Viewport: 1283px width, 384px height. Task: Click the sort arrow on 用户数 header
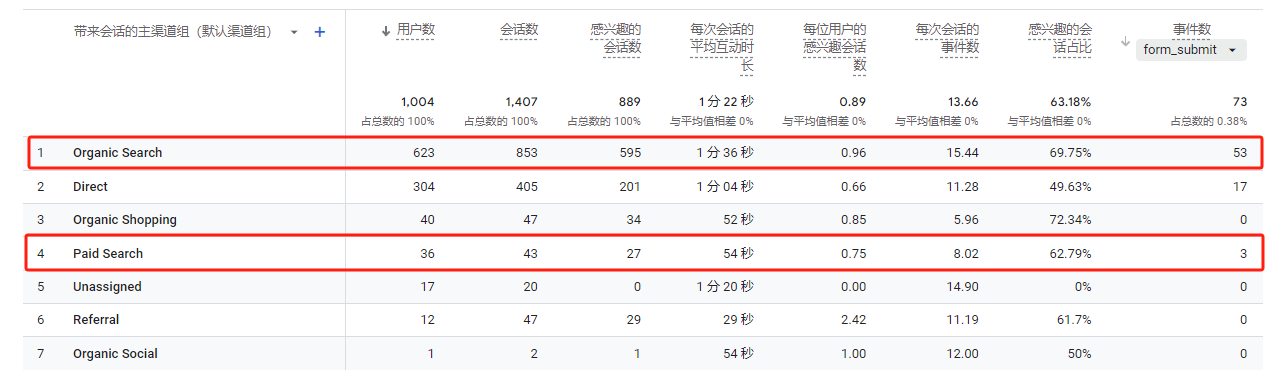point(386,30)
